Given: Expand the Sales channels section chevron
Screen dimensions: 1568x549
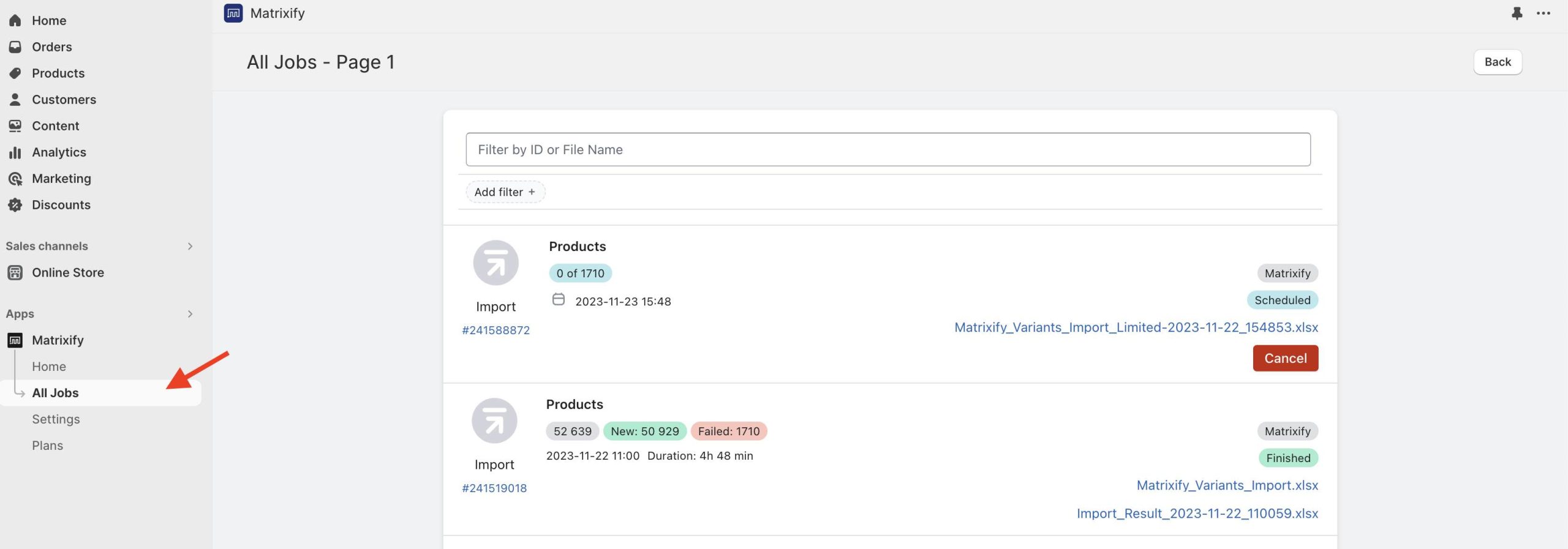Looking at the screenshot, I should pos(190,246).
